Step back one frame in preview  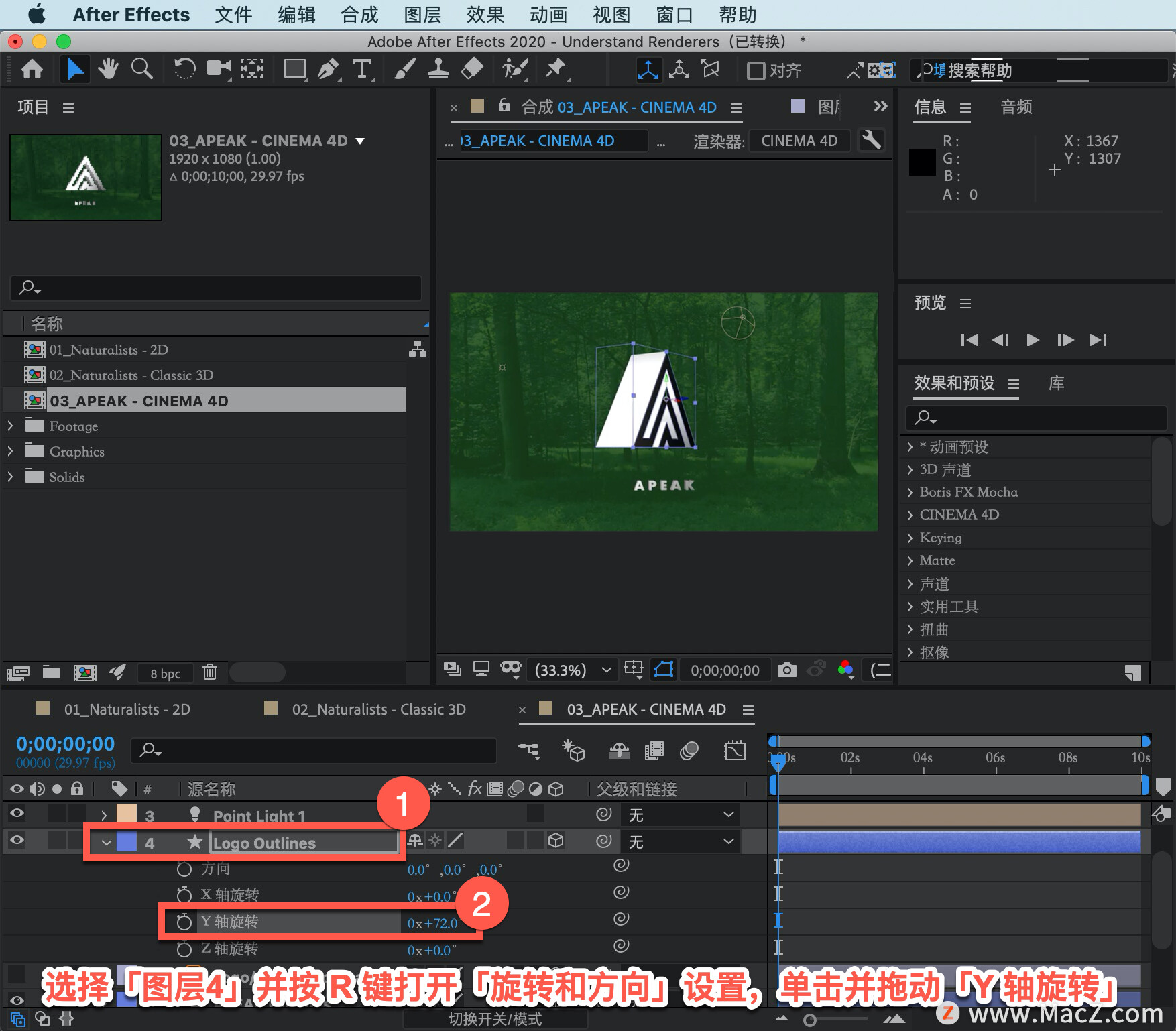tap(1000, 340)
